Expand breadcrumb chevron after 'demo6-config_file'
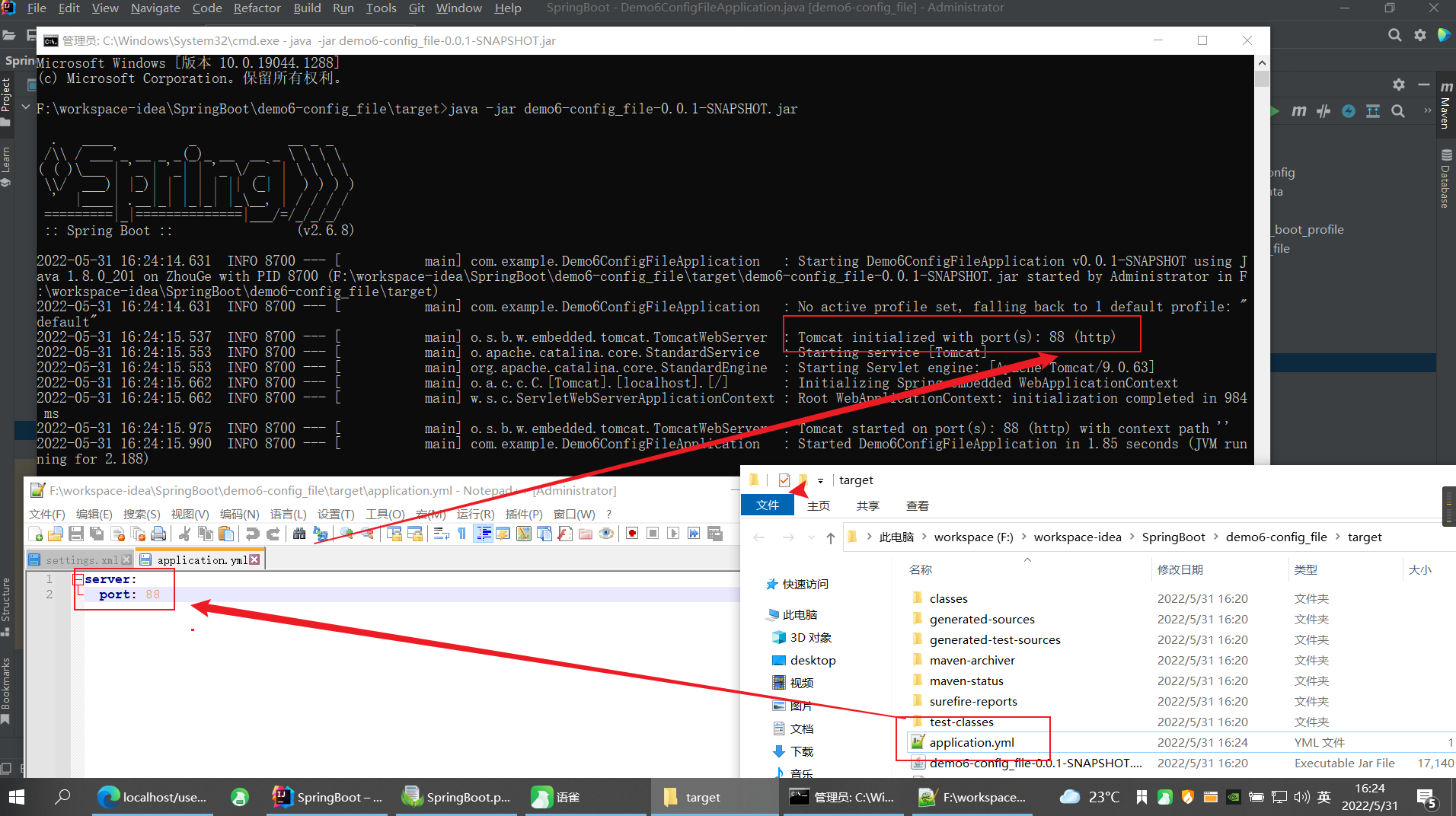This screenshot has width=1456, height=816. click(1337, 537)
